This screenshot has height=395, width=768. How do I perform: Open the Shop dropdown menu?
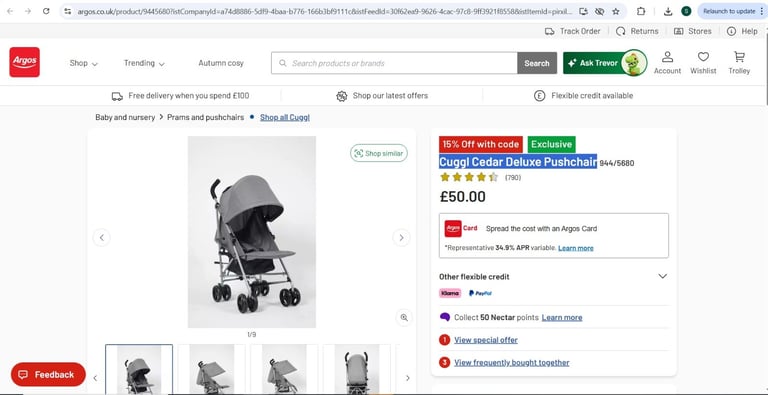[x=83, y=63]
